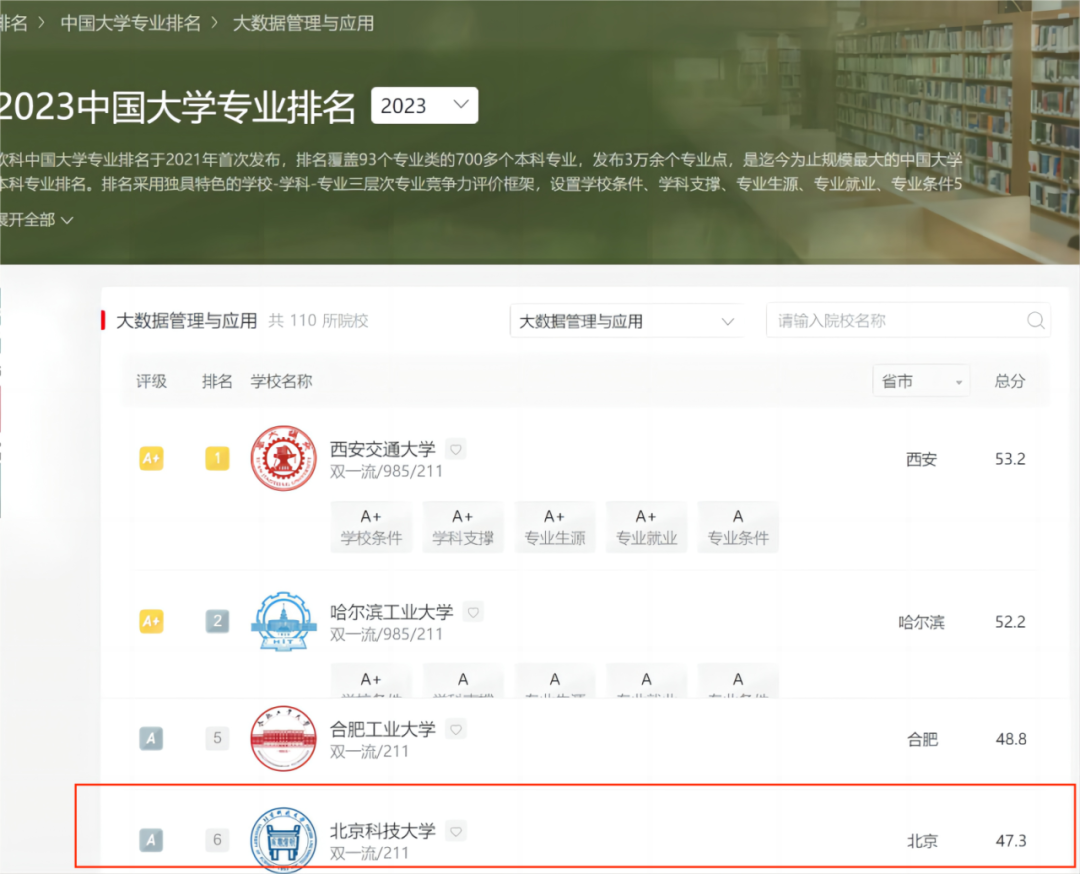Click the search magnifier icon
This screenshot has width=1080, height=874.
click(1035, 320)
